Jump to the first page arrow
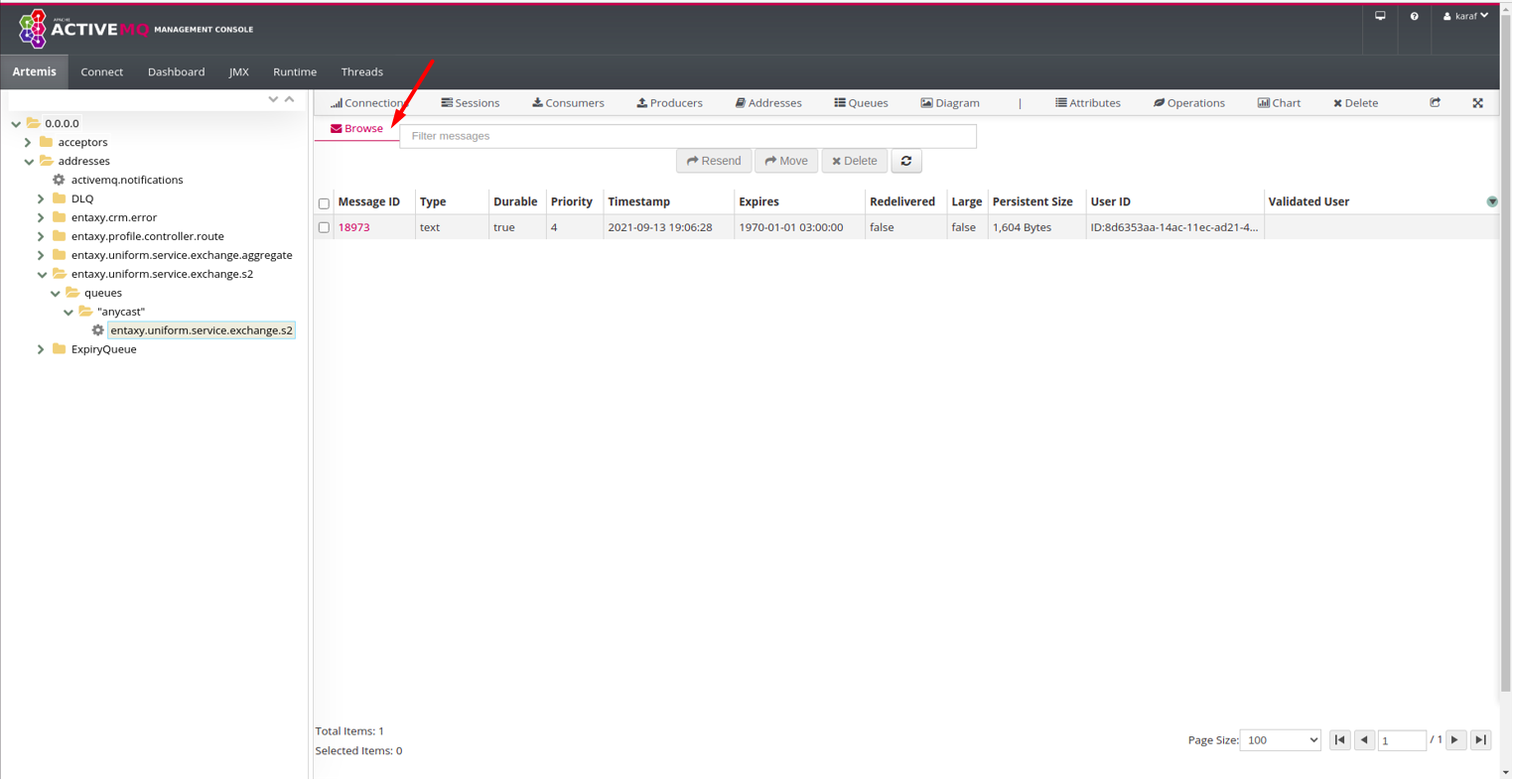 [1339, 740]
